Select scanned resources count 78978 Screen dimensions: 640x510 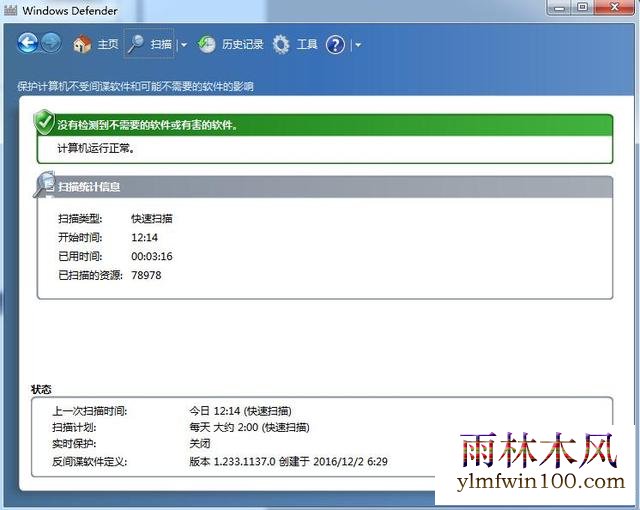[x=146, y=275]
